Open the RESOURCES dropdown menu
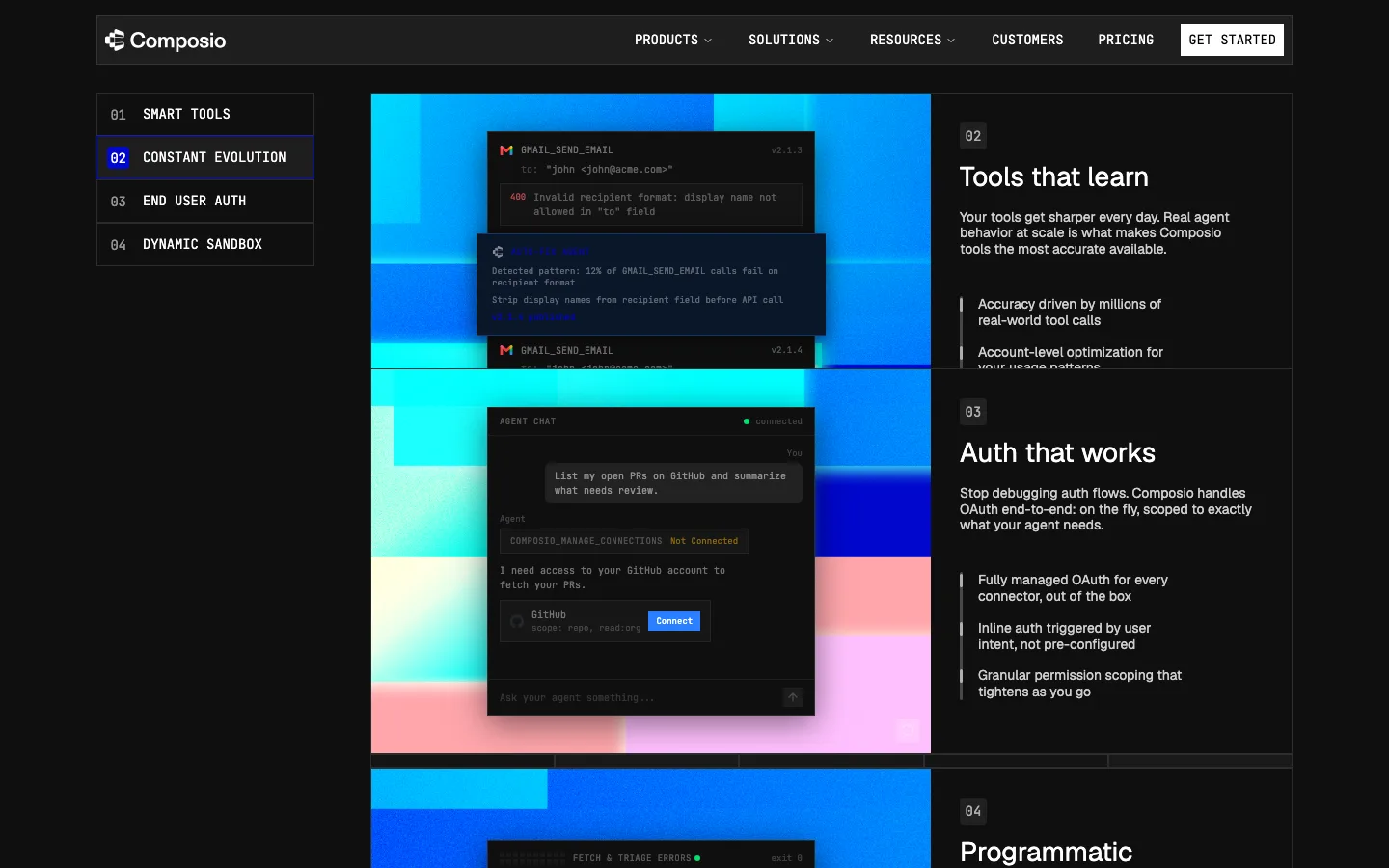The height and width of the screenshot is (868, 1389). click(x=912, y=40)
